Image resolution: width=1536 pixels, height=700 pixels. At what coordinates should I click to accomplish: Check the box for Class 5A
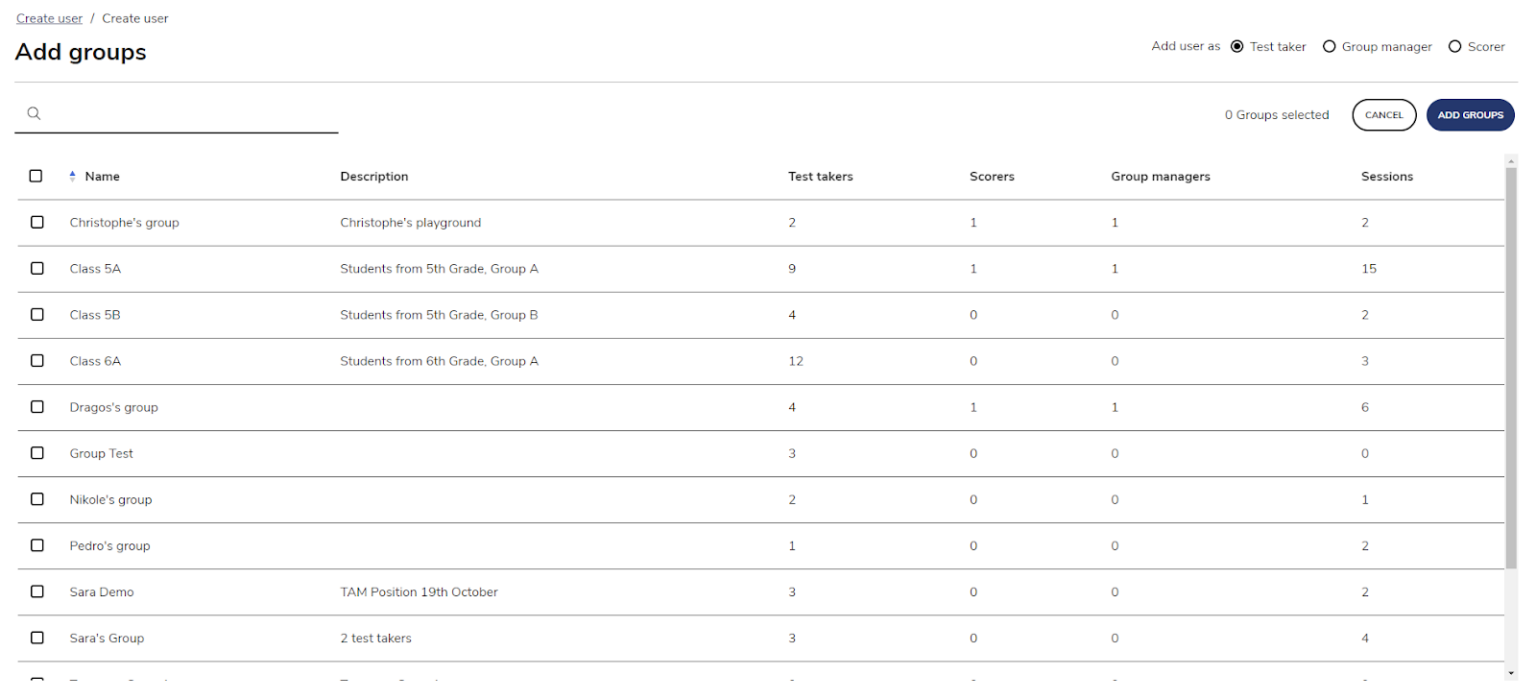37,269
